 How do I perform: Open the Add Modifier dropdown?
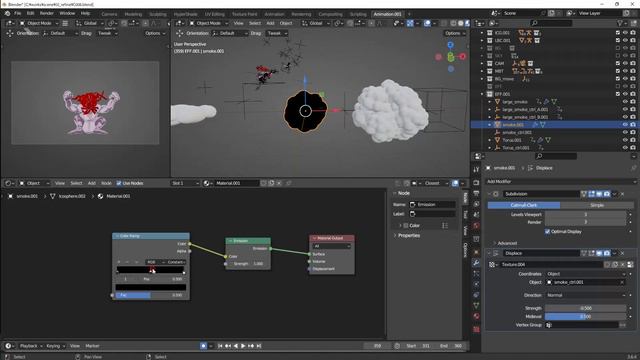pyautogui.click(x=560, y=182)
